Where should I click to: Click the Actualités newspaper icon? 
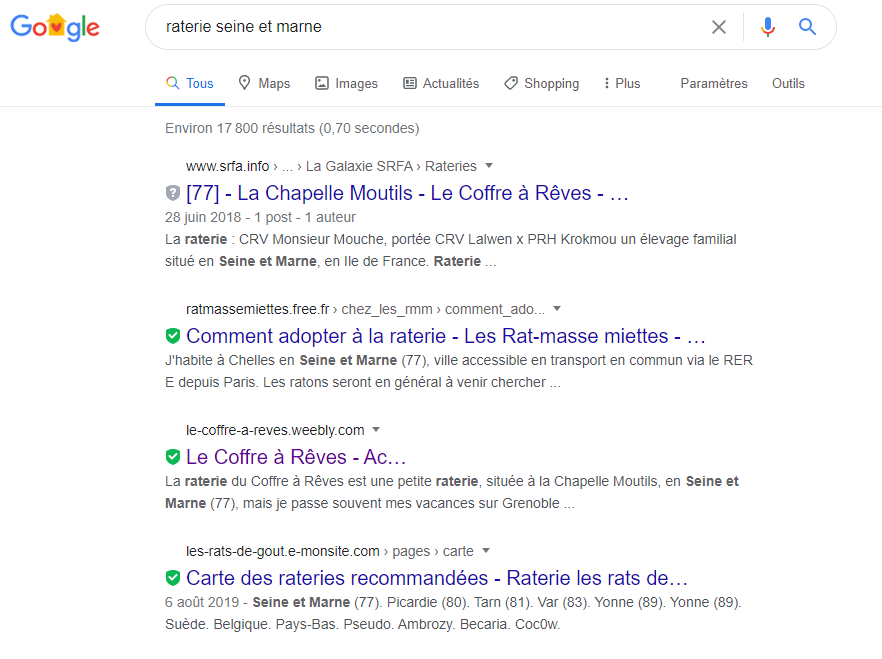[x=409, y=83]
